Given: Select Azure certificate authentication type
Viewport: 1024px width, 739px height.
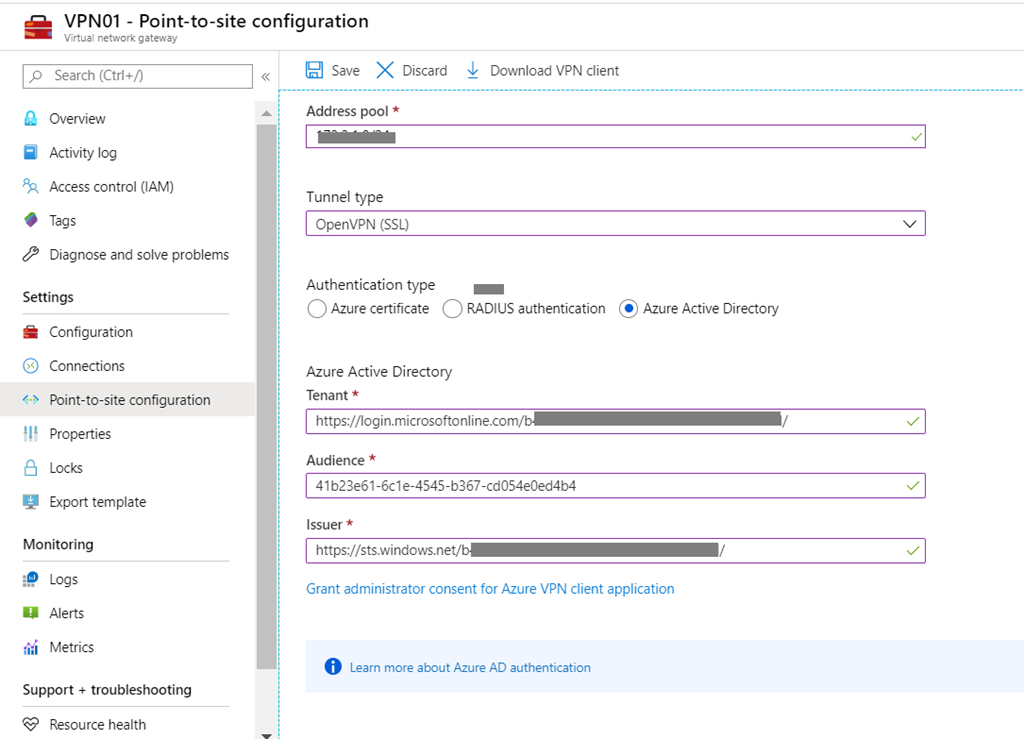Looking at the screenshot, I should pos(317,308).
